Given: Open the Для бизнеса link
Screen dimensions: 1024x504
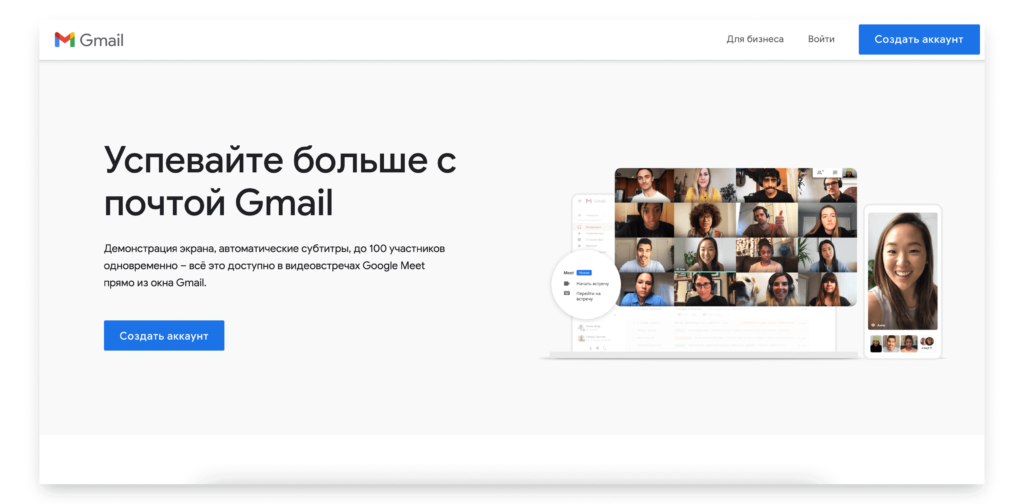Looking at the screenshot, I should click(x=755, y=39).
